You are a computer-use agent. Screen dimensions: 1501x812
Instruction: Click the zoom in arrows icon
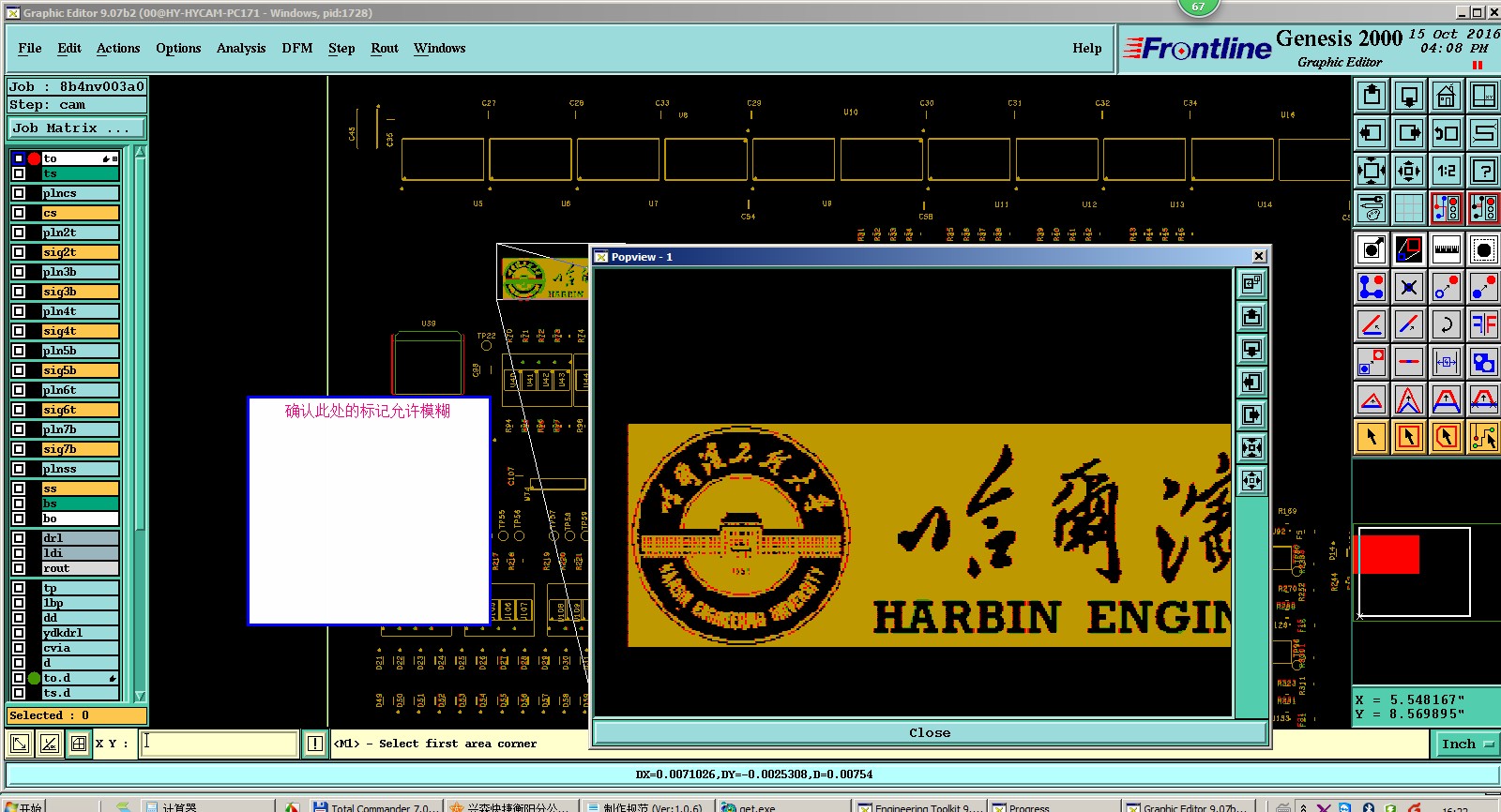click(1372, 171)
